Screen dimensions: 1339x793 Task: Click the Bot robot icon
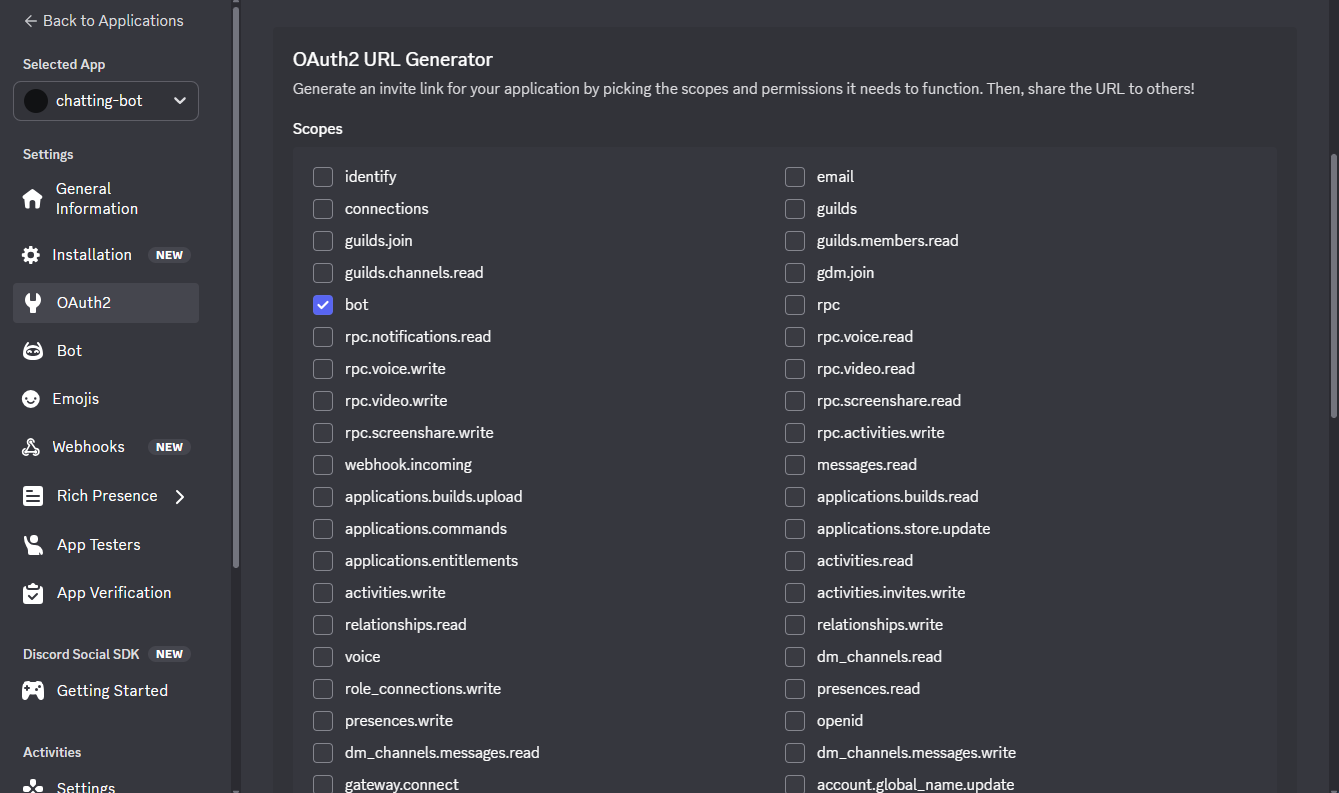click(x=33, y=351)
